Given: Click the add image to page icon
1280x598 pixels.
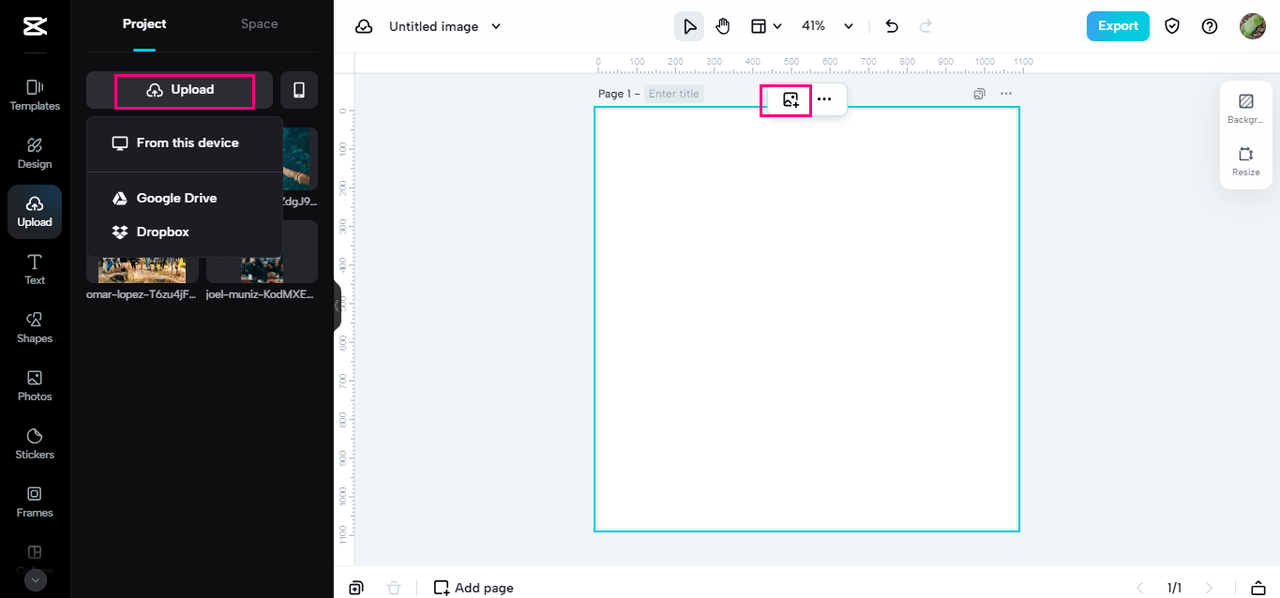Looking at the screenshot, I should point(791,99).
